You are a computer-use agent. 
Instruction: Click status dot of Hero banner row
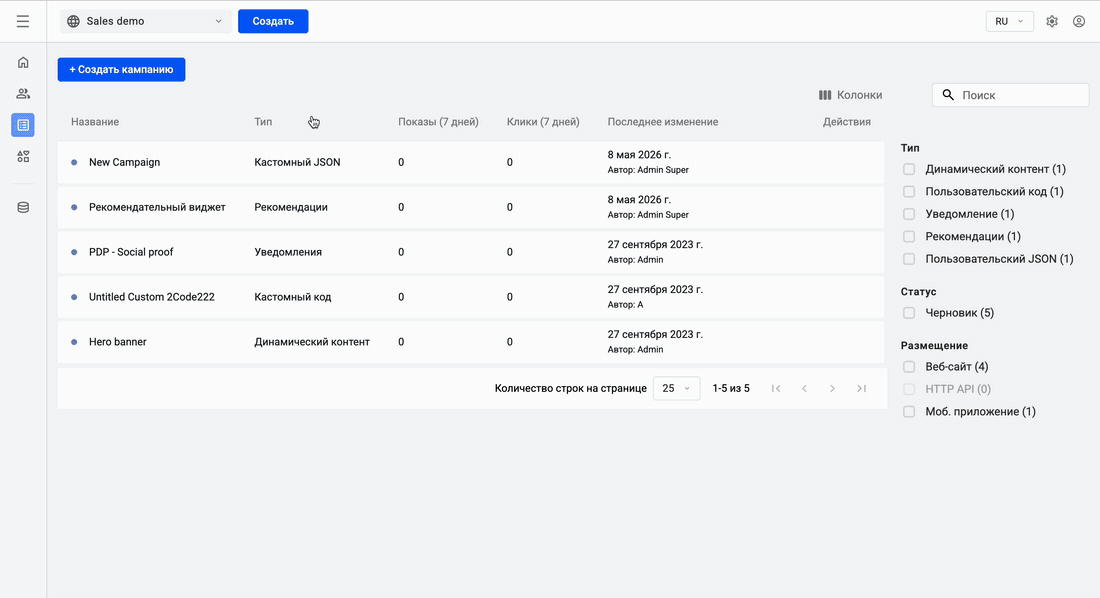point(74,342)
